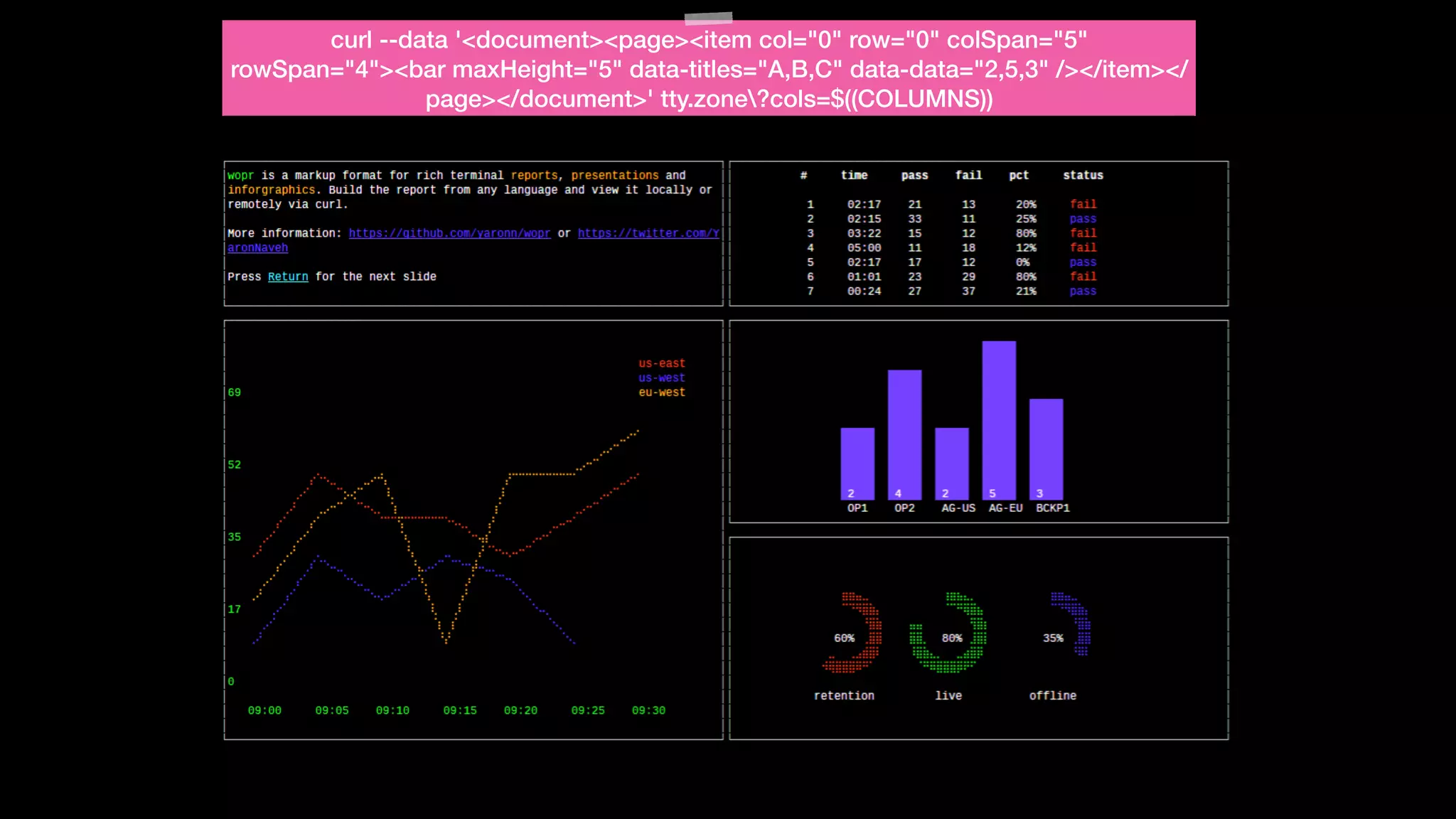Click the x-axis label 09:15

pyautogui.click(x=460, y=711)
